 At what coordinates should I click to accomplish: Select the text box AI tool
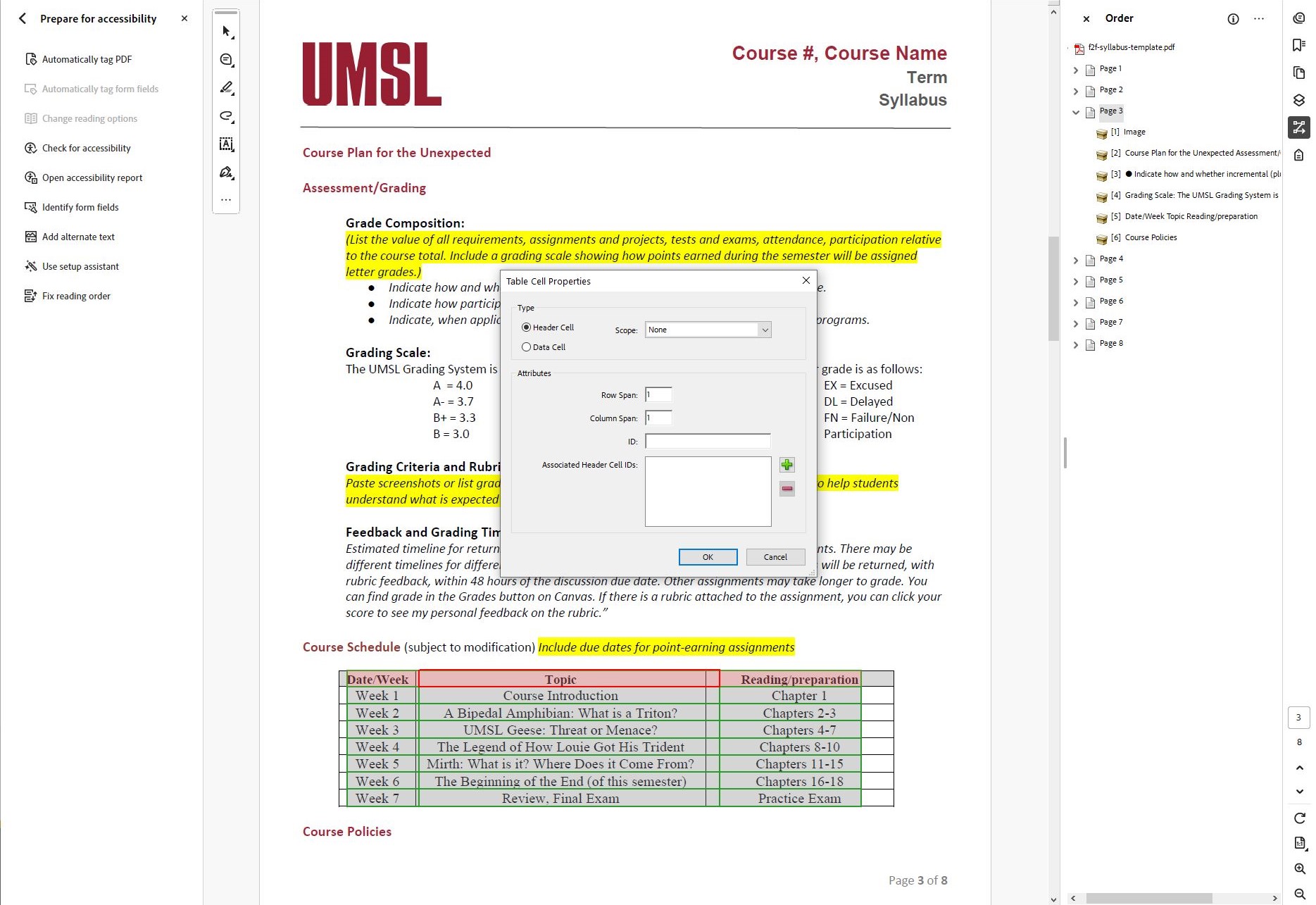226,144
